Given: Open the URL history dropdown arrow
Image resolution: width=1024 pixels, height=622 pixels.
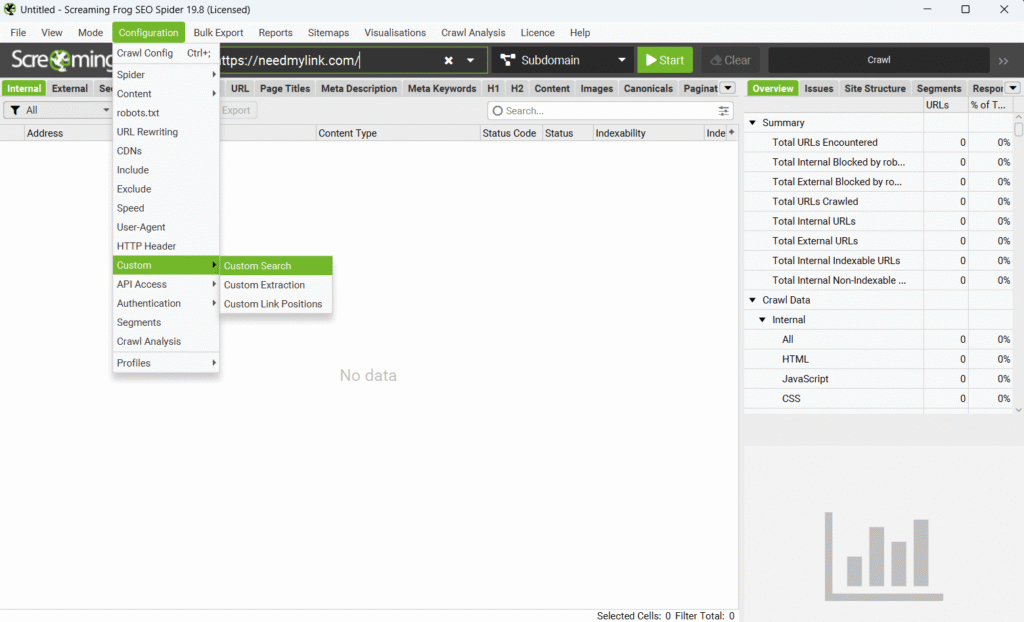Looking at the screenshot, I should click(471, 60).
